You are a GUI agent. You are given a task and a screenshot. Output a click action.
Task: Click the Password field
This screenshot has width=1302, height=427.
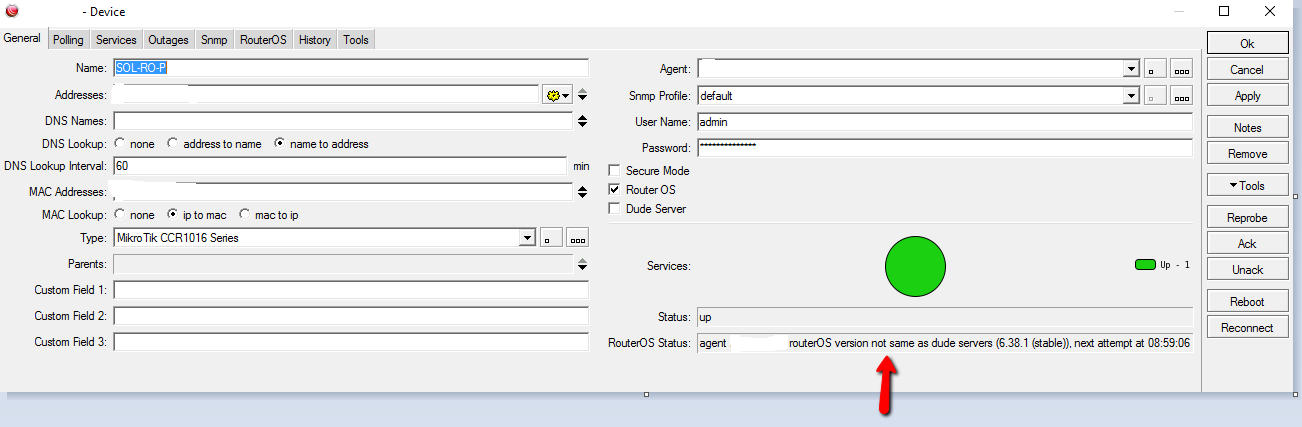[x=945, y=148]
